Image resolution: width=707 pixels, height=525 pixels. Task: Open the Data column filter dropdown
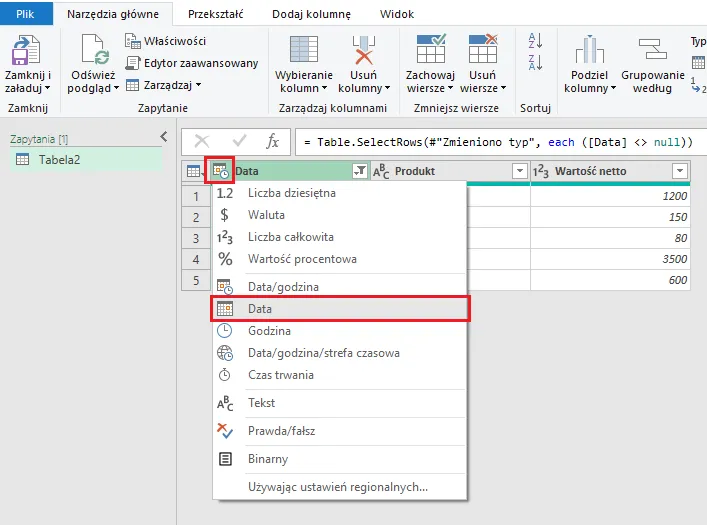[x=359, y=171]
